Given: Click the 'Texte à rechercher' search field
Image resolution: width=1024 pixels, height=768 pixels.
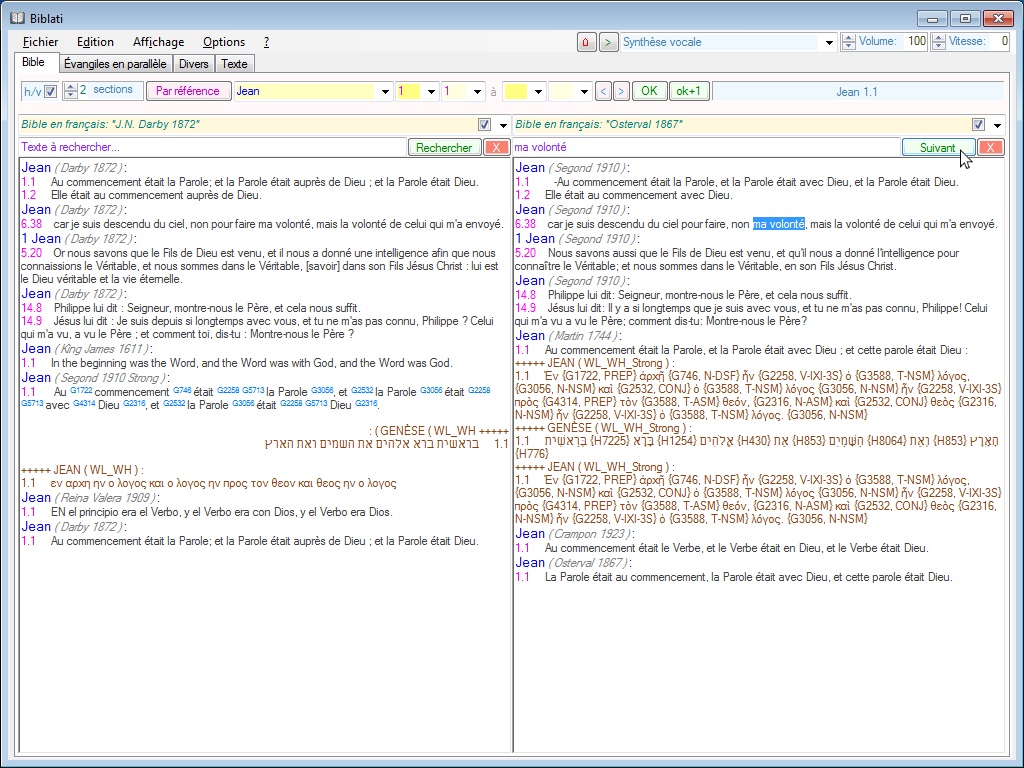Looking at the screenshot, I should (x=212, y=147).
